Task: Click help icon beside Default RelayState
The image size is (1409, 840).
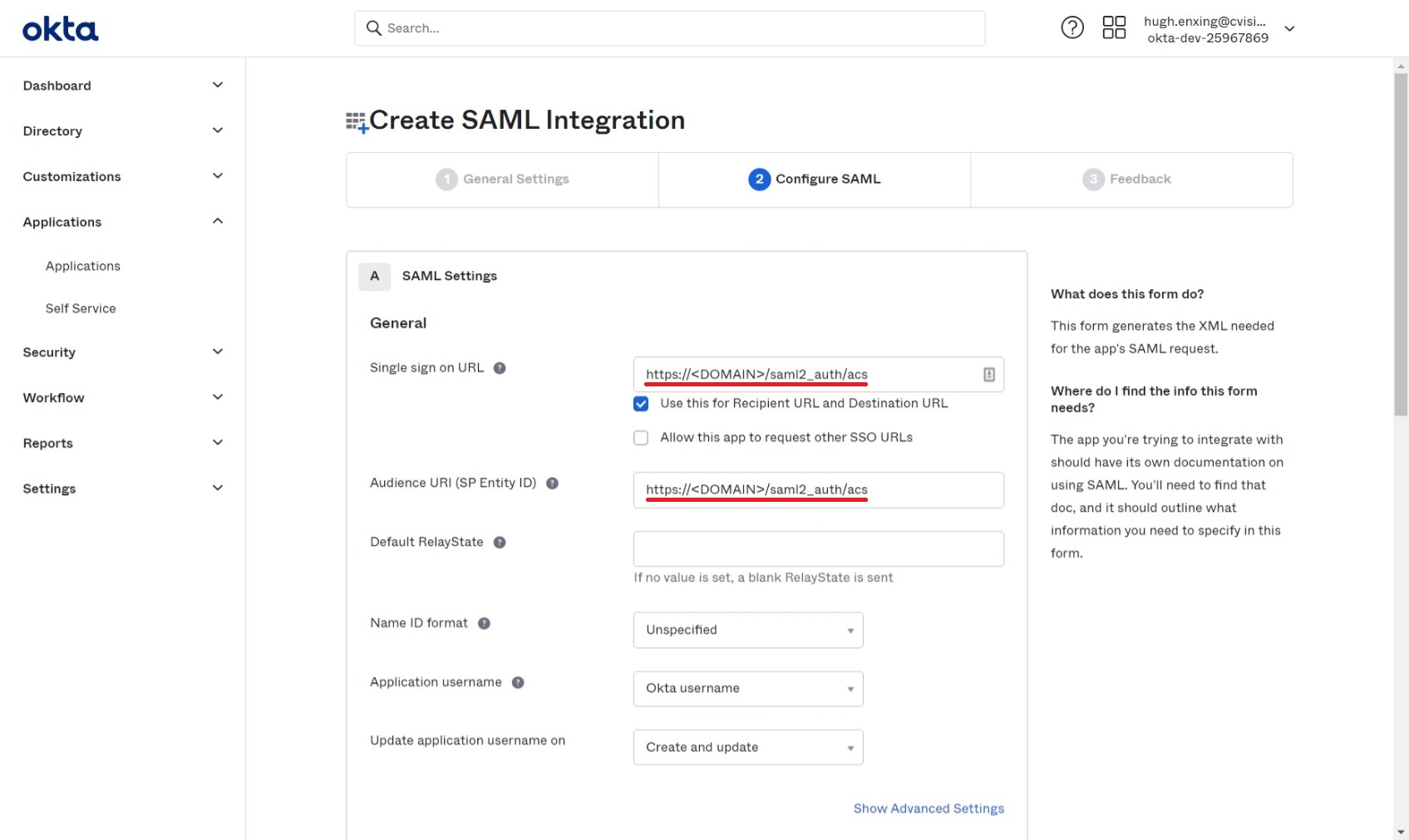Action: 500,543
